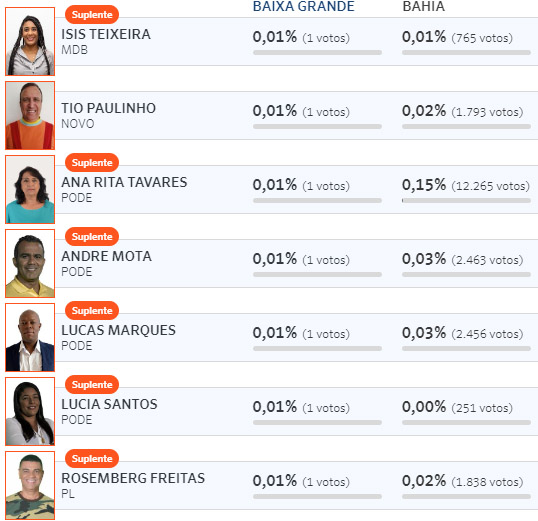This screenshot has width=538, height=521.
Task: Click Ana Rita Tavares' Bahia vote bar
Action: [x=466, y=200]
